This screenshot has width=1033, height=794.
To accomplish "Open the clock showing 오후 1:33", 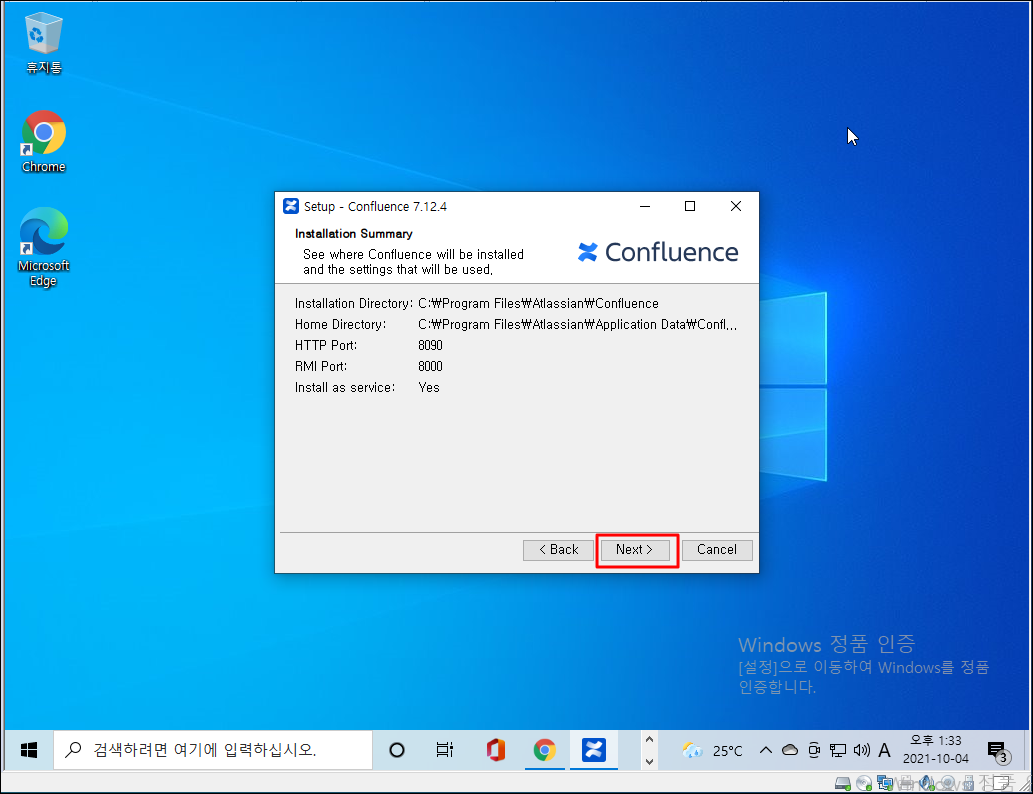I will point(935,750).
